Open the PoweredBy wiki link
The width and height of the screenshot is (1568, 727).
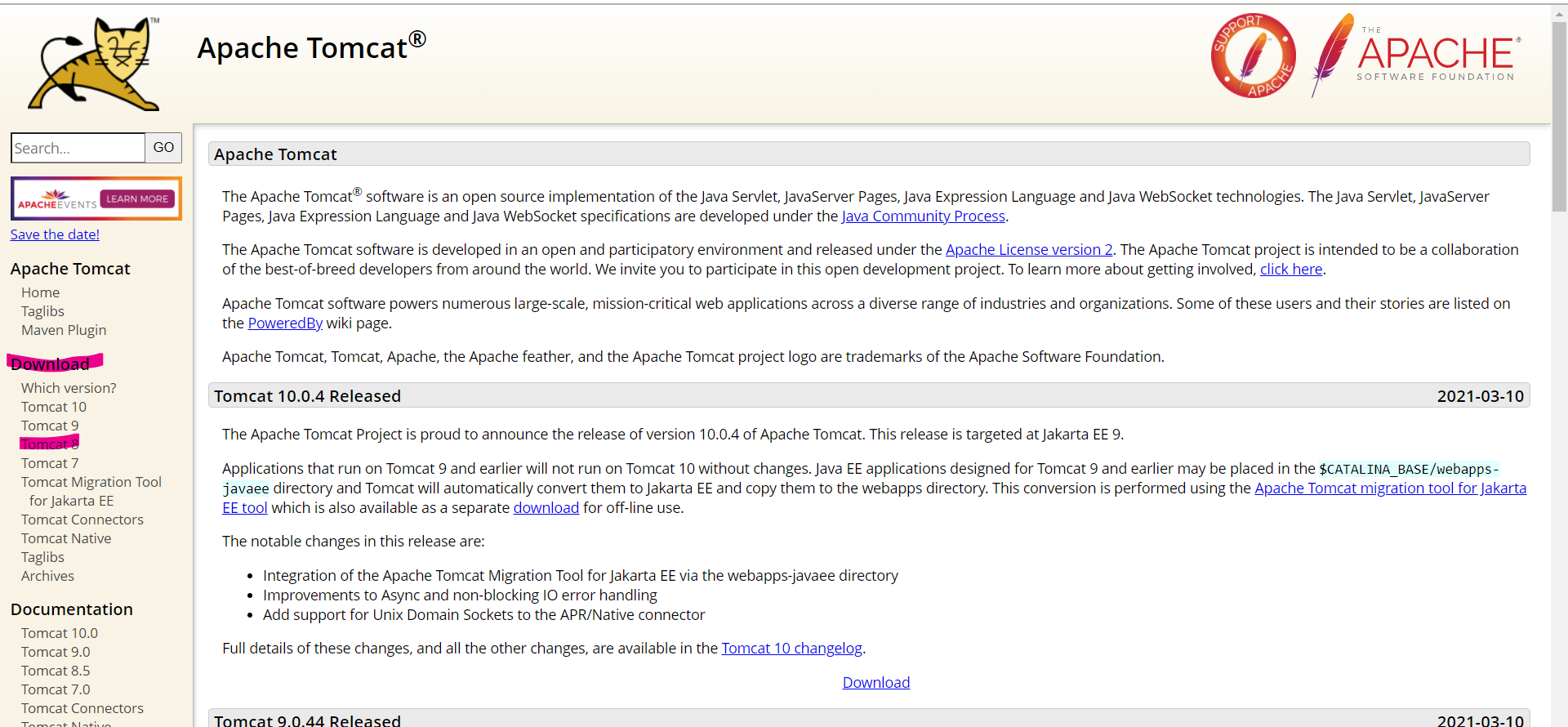click(x=285, y=323)
